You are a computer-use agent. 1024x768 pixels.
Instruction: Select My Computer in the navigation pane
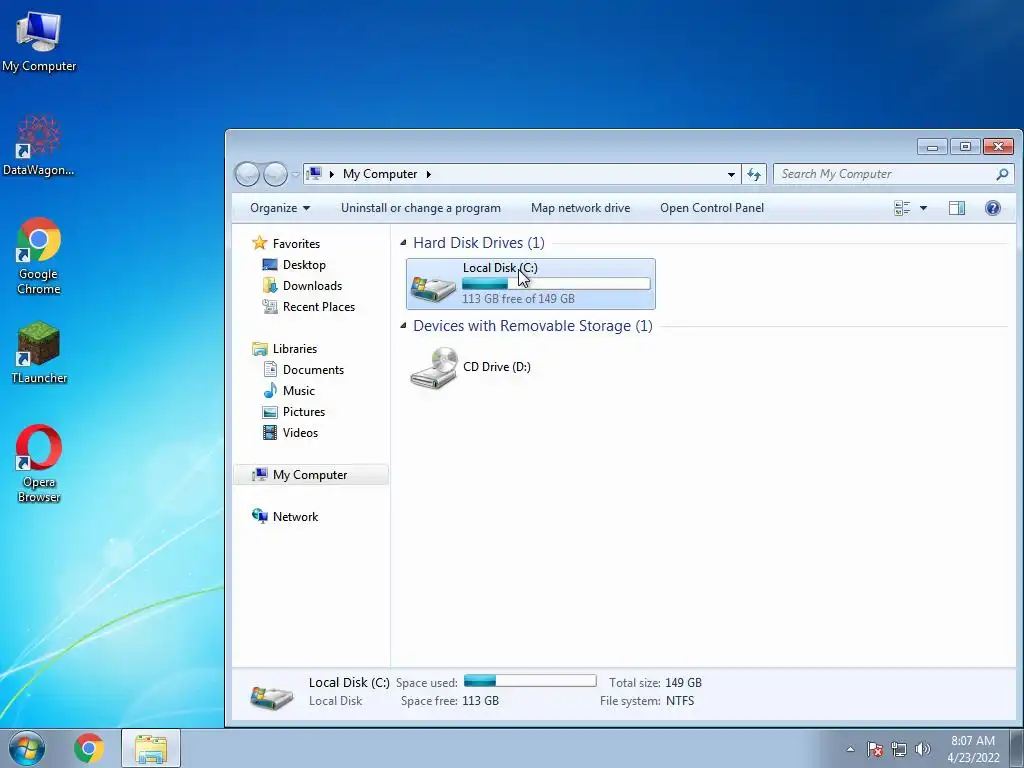(x=310, y=475)
